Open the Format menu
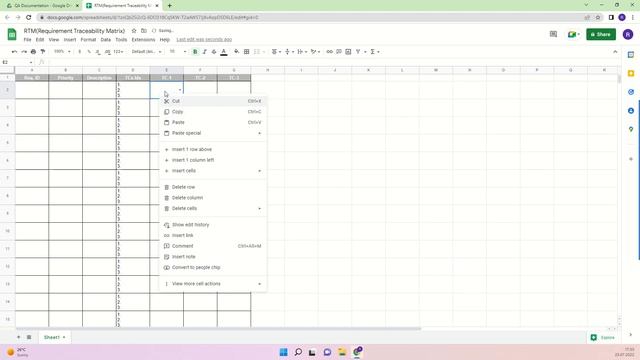This screenshot has height=360, width=640. coord(88,40)
